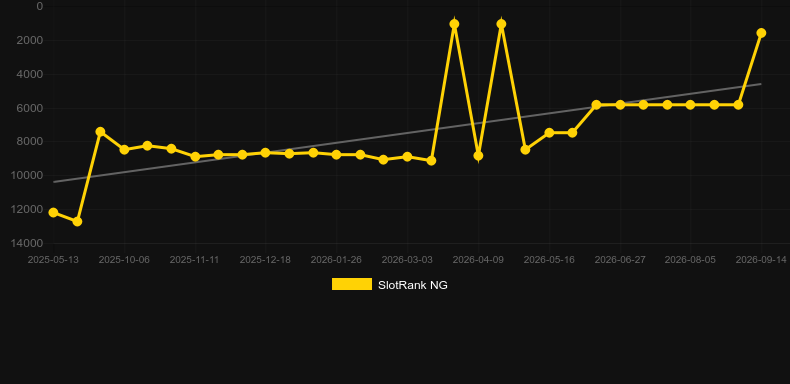Select the data point above 2025-12-18

click(x=266, y=152)
